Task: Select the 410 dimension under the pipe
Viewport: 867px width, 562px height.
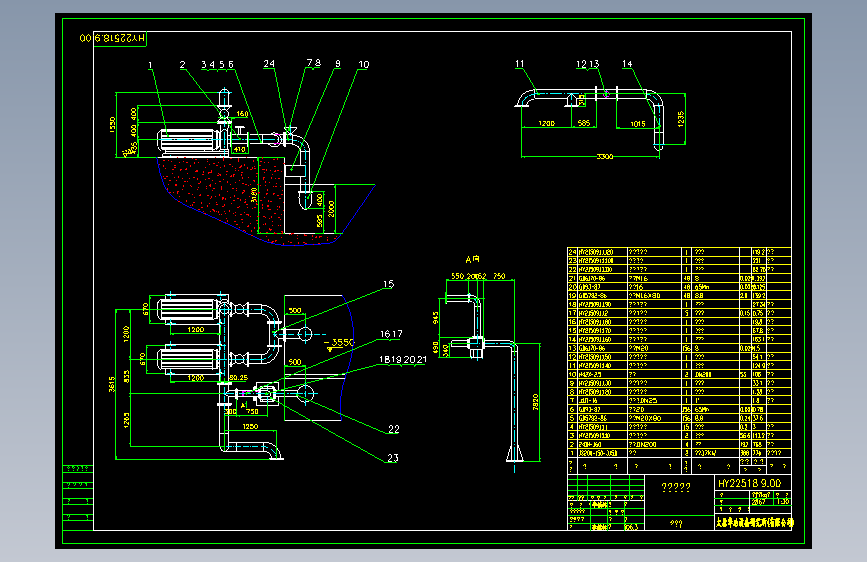Action: pyautogui.click(x=239, y=149)
